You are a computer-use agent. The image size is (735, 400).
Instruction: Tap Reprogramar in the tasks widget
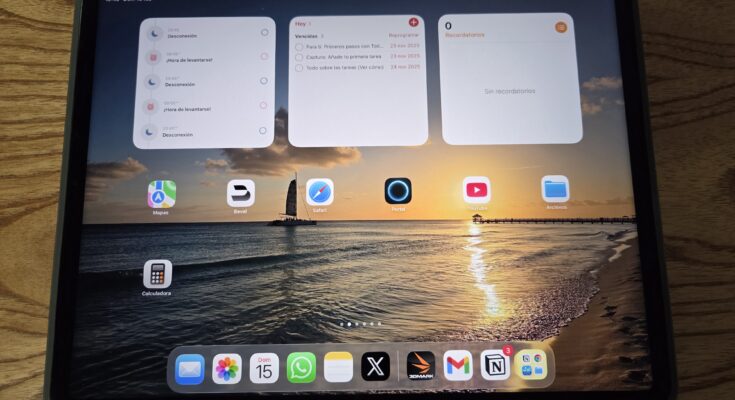403,35
